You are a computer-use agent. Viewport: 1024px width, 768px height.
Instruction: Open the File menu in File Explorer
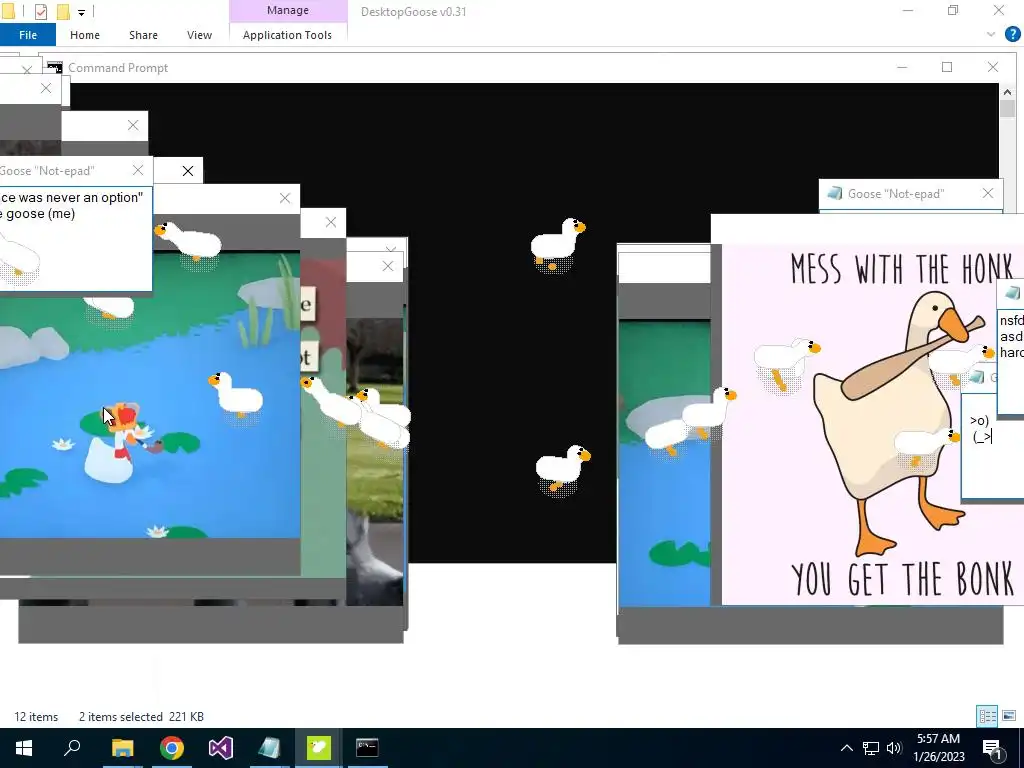[27, 35]
